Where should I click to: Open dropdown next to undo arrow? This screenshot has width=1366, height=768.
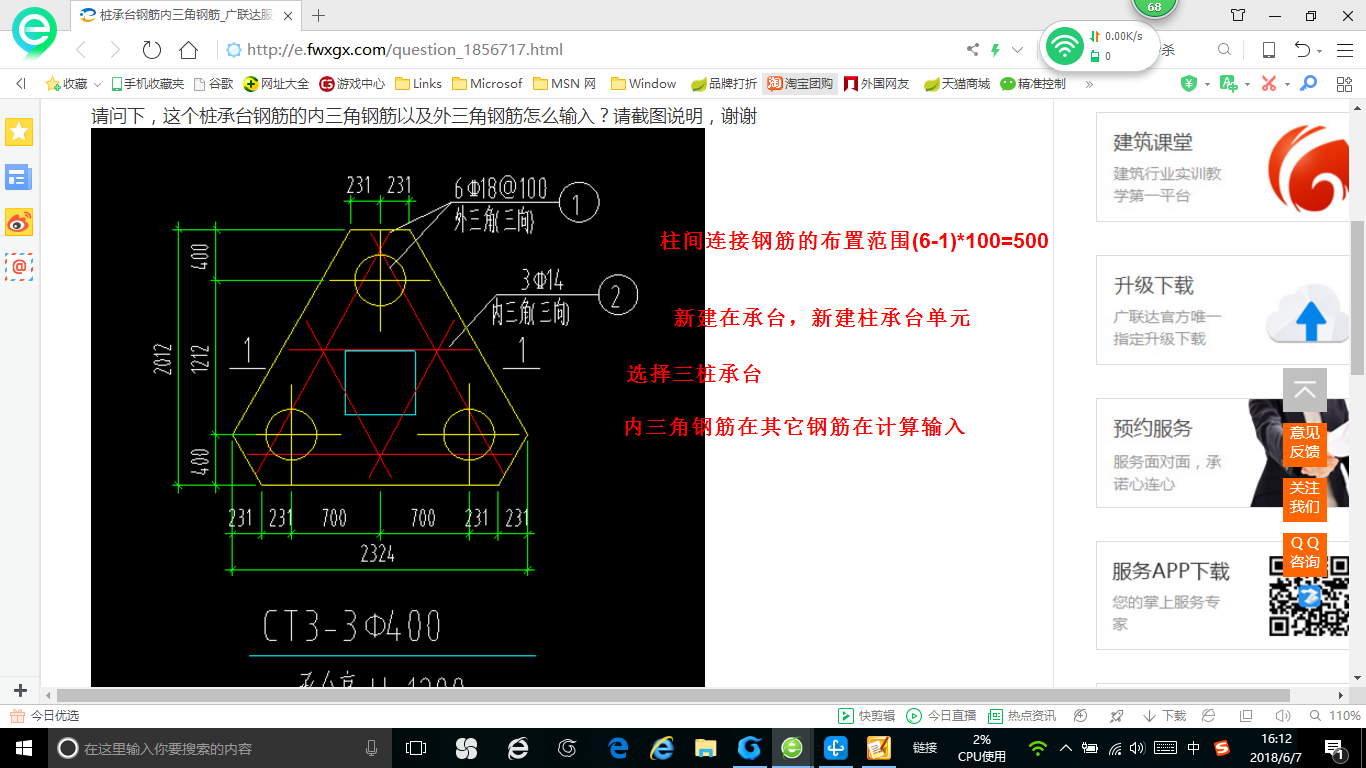click(x=1319, y=51)
